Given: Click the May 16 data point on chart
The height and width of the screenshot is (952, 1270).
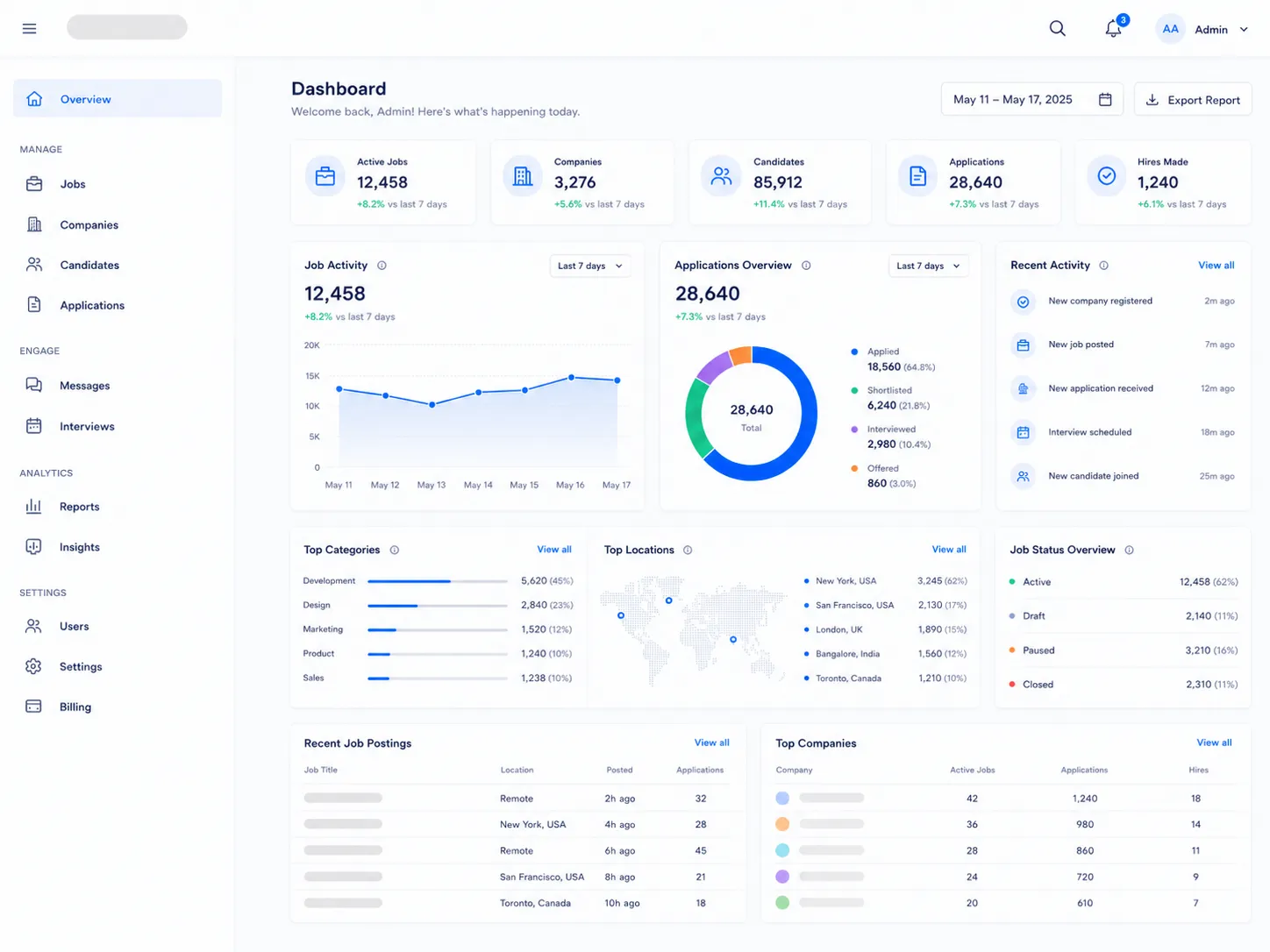Looking at the screenshot, I should tap(572, 378).
